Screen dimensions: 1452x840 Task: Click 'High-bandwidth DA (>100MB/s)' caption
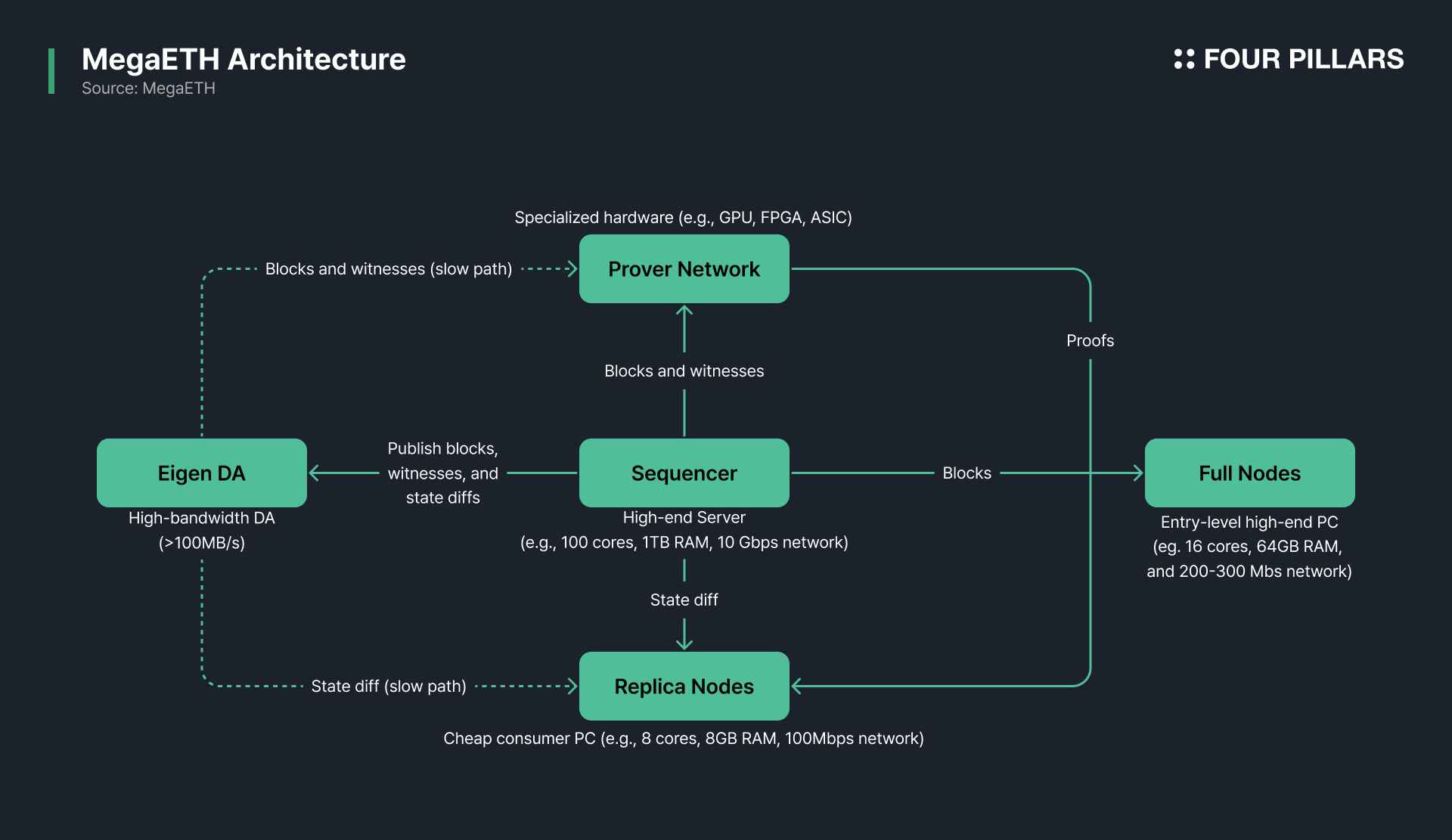click(x=202, y=530)
